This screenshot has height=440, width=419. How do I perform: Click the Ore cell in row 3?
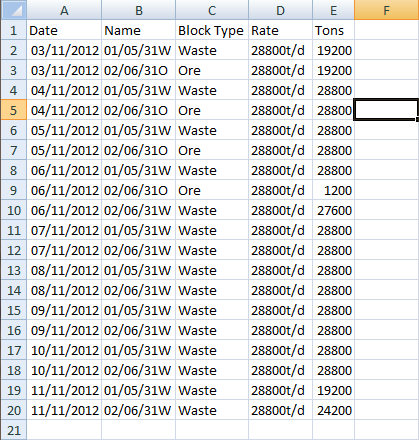coord(212,70)
